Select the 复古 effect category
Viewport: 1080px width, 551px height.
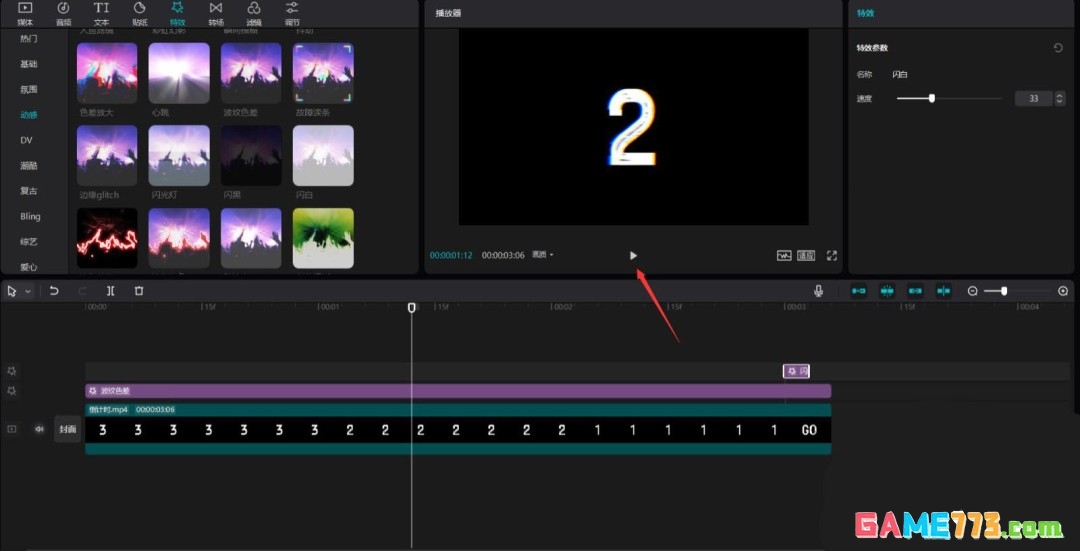click(x=29, y=191)
